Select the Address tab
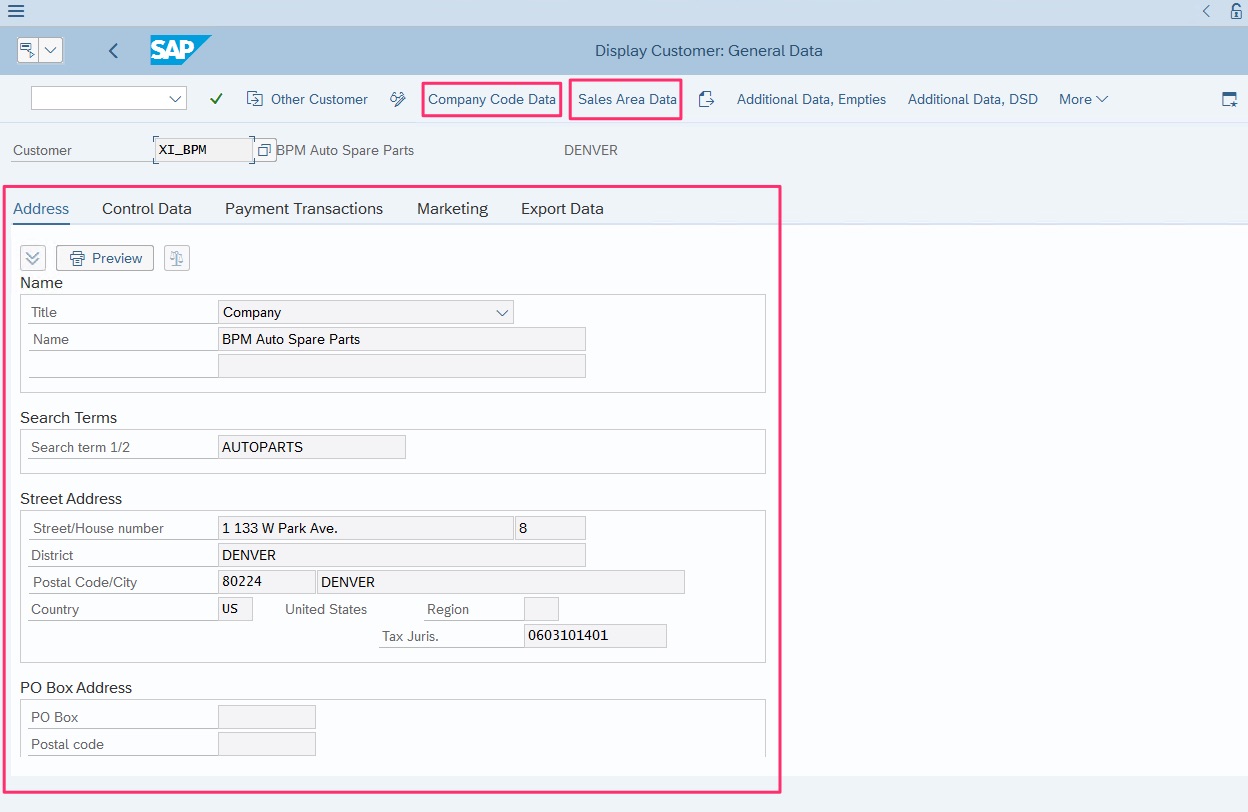Screen dimensions: 1248x812 (x=41, y=208)
